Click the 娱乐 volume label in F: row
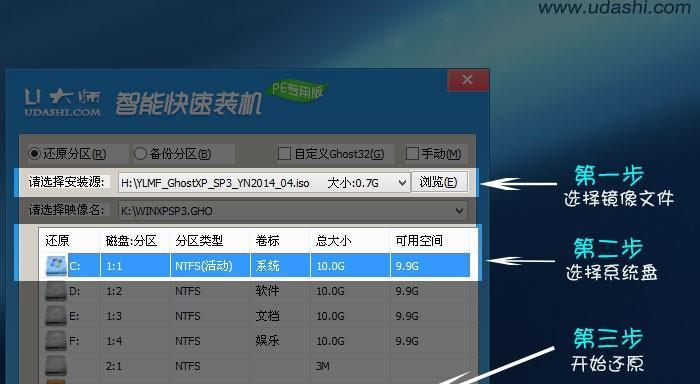The image size is (700, 384). pyautogui.click(x=267, y=341)
